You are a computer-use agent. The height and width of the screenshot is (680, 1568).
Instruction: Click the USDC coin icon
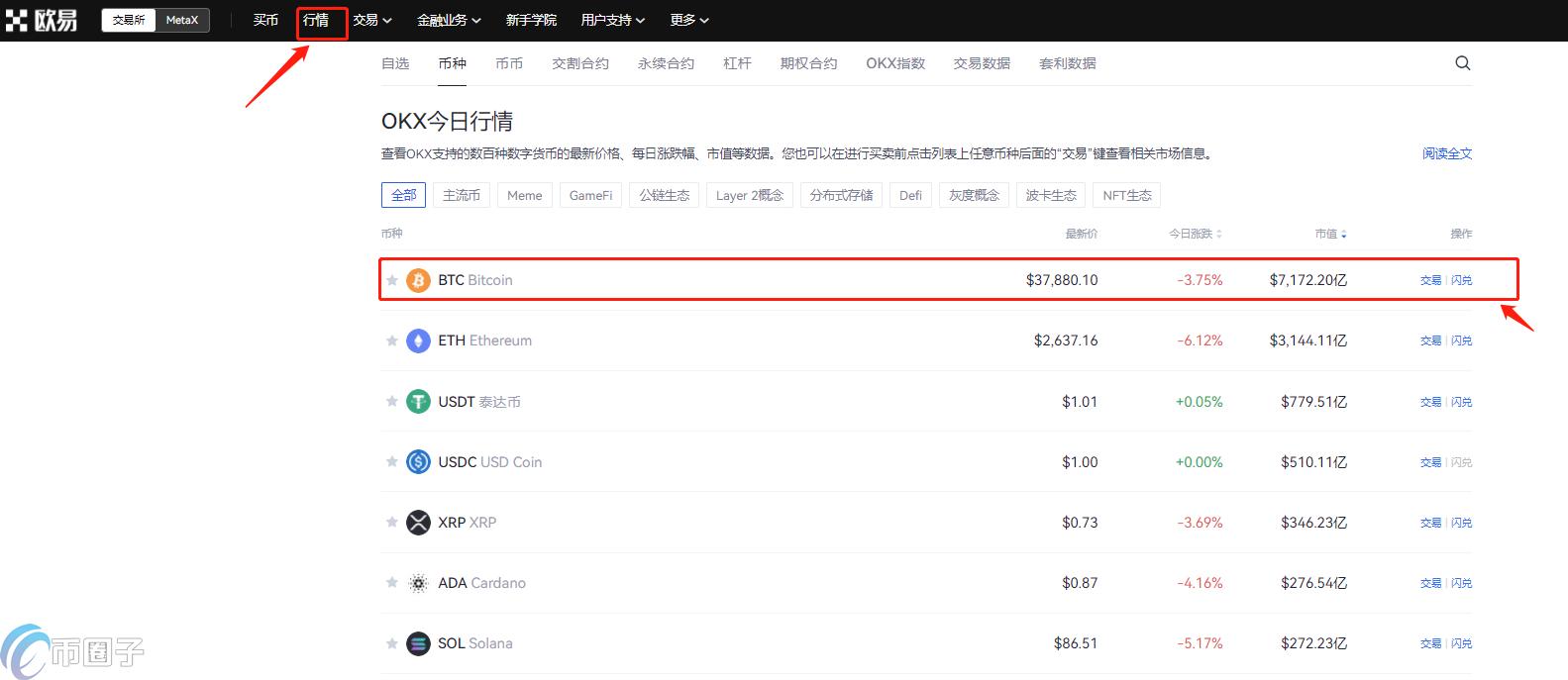(x=418, y=462)
